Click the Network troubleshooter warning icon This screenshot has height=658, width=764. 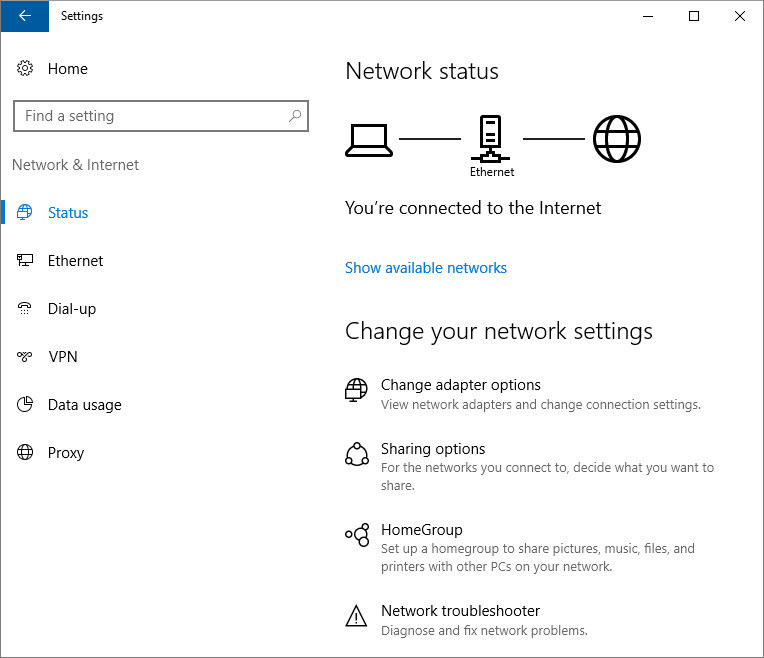(357, 616)
